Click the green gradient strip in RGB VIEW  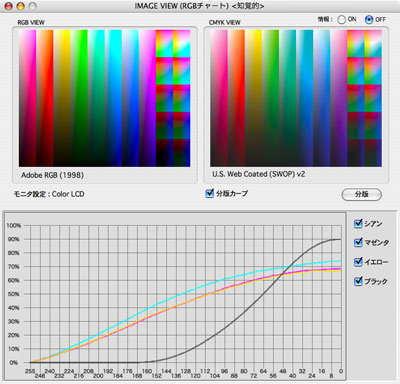pyautogui.click(x=79, y=98)
